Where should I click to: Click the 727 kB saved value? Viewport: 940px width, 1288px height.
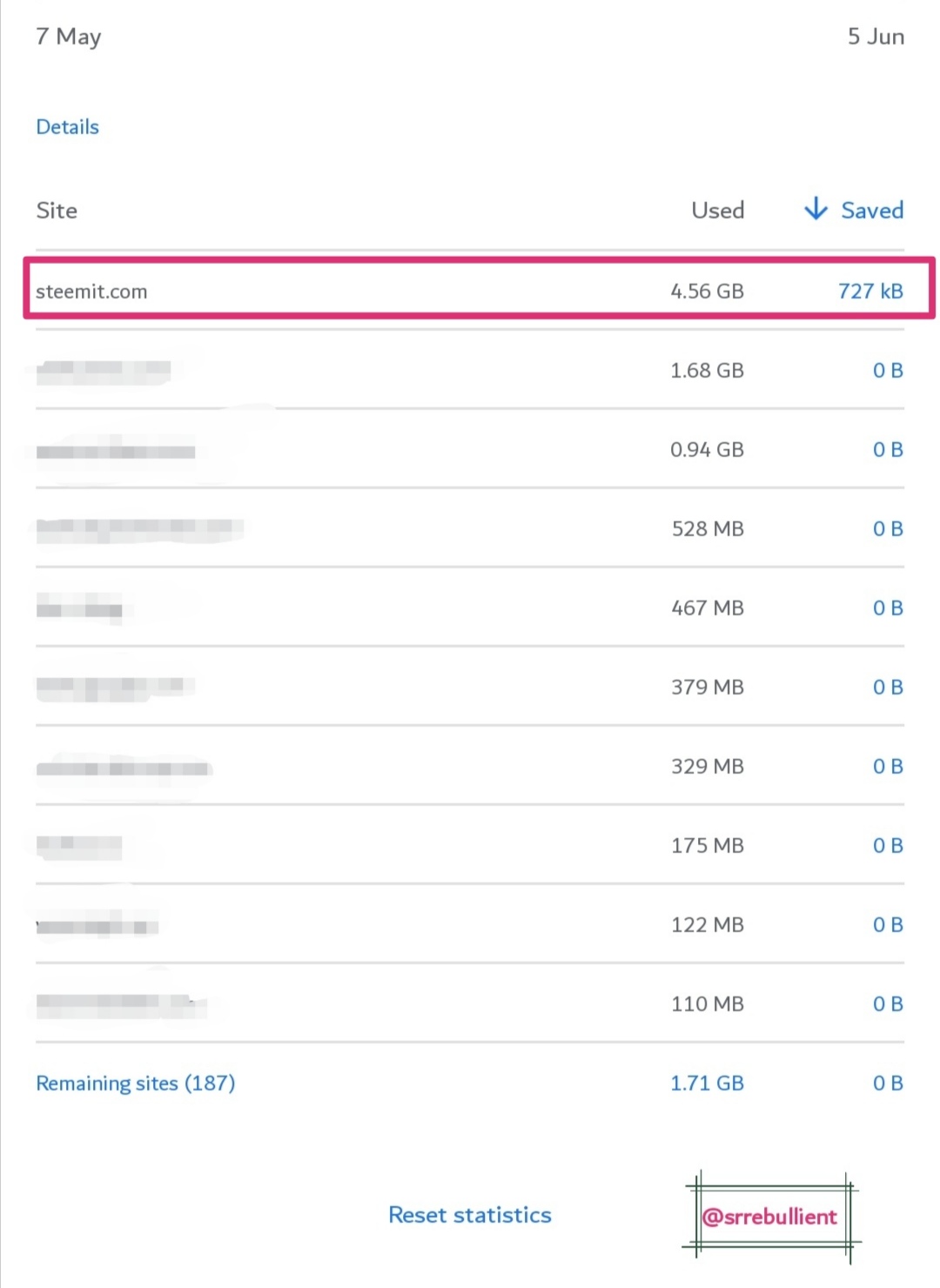[869, 292]
